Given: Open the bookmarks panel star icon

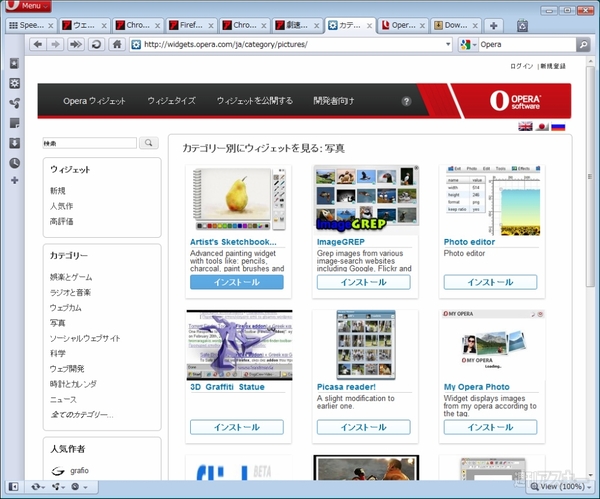Looking at the screenshot, I should pyautogui.click(x=15, y=64).
